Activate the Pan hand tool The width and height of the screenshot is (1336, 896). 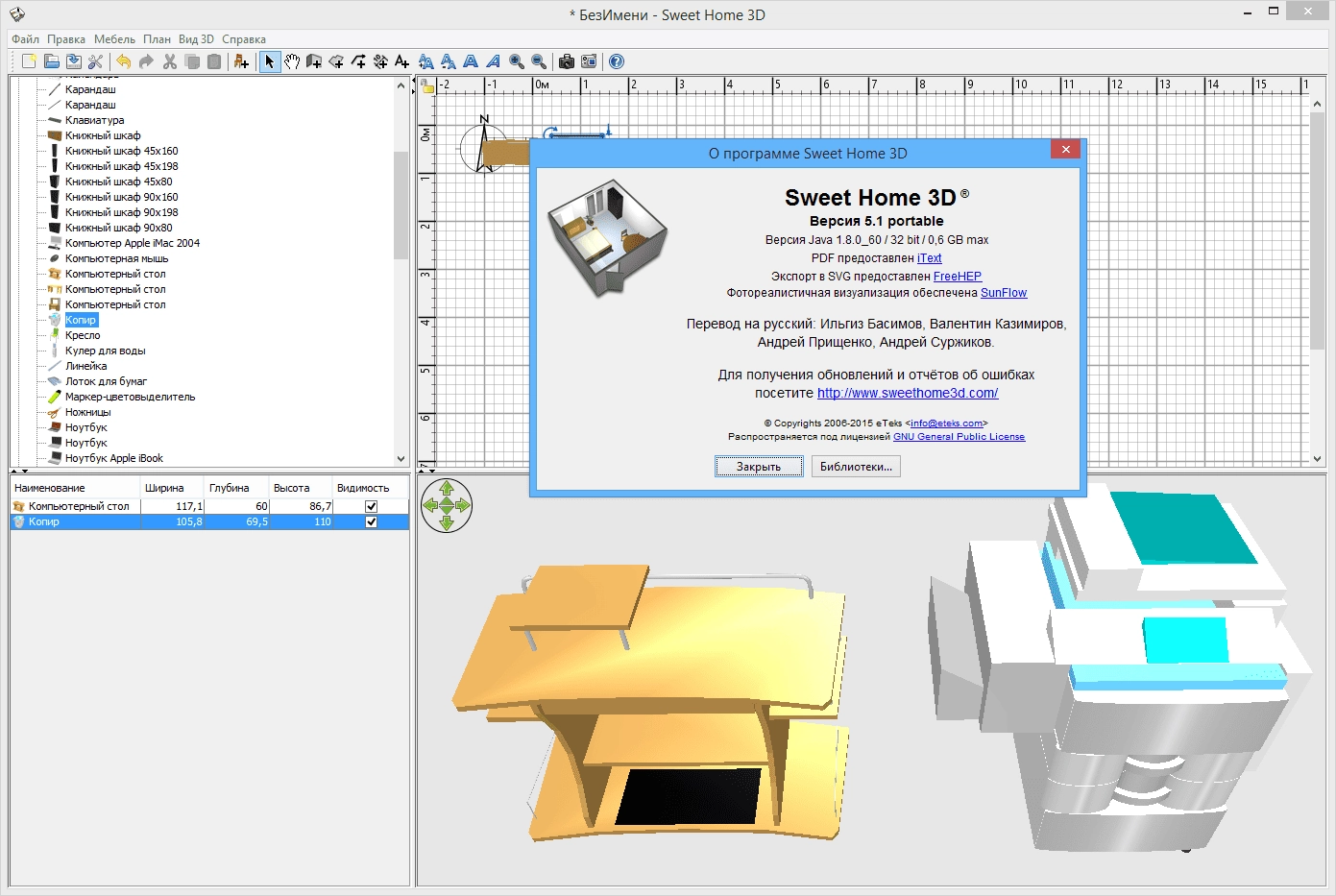pyautogui.click(x=292, y=61)
